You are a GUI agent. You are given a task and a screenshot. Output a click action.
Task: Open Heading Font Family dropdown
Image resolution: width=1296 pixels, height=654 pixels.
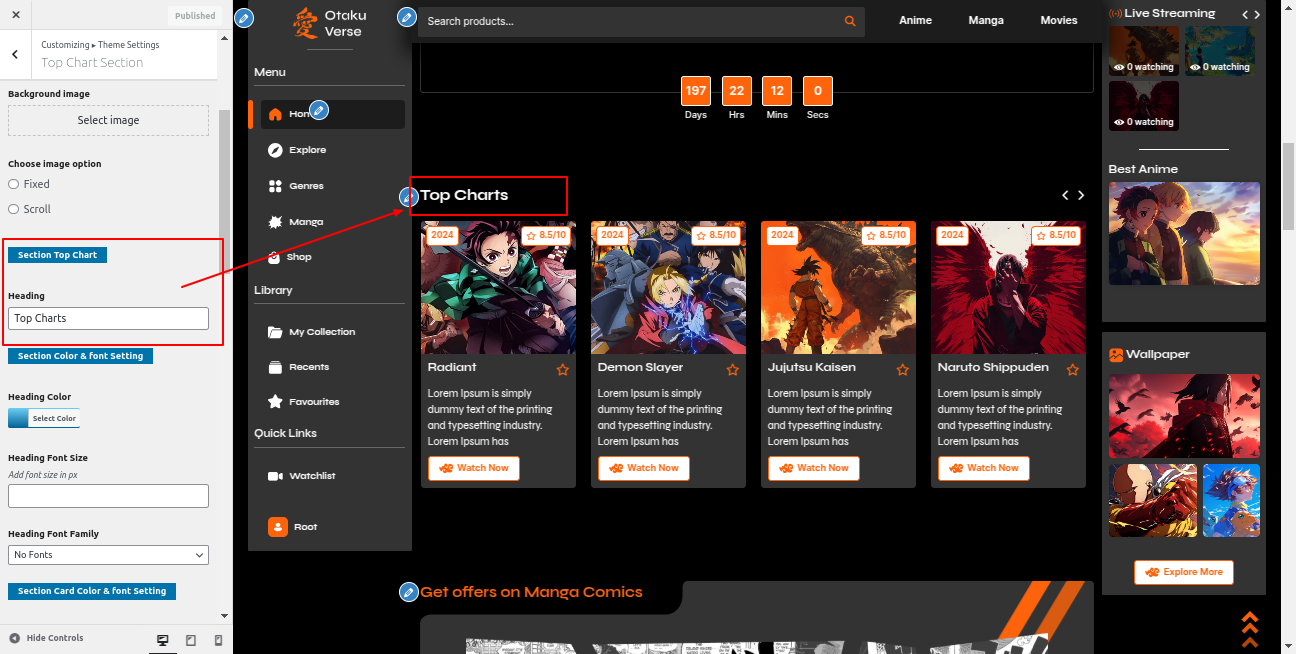coord(108,555)
